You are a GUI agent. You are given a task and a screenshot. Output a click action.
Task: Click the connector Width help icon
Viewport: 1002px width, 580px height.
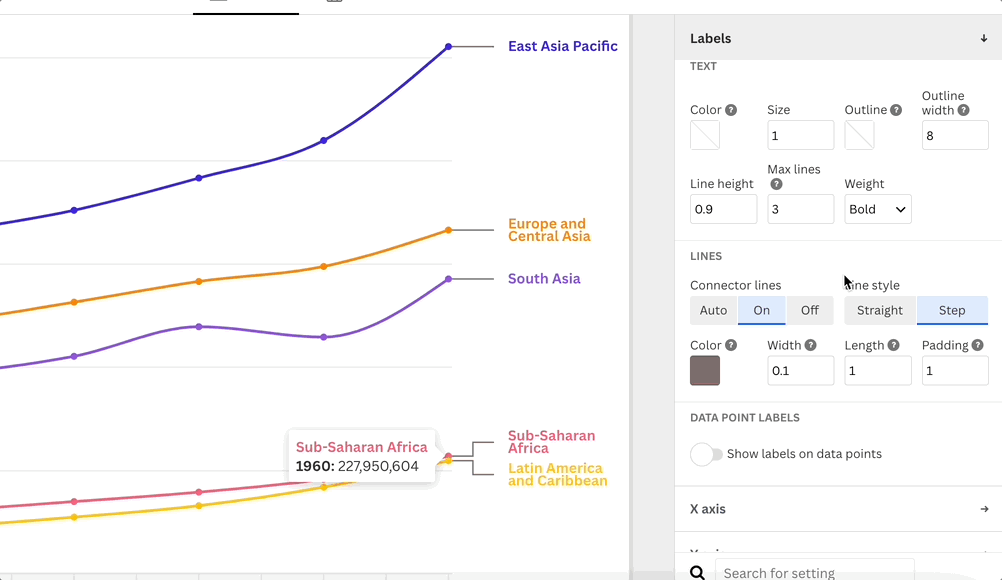810,345
